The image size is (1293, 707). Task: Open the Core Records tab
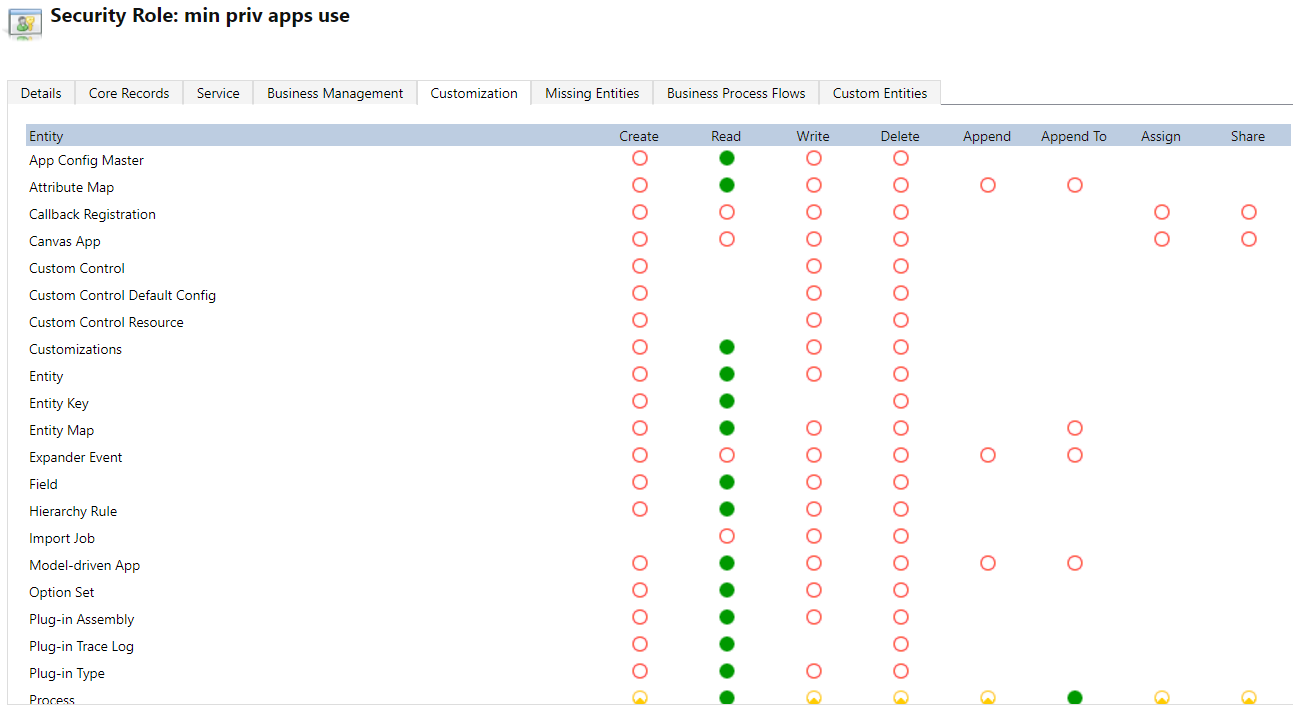pos(129,93)
